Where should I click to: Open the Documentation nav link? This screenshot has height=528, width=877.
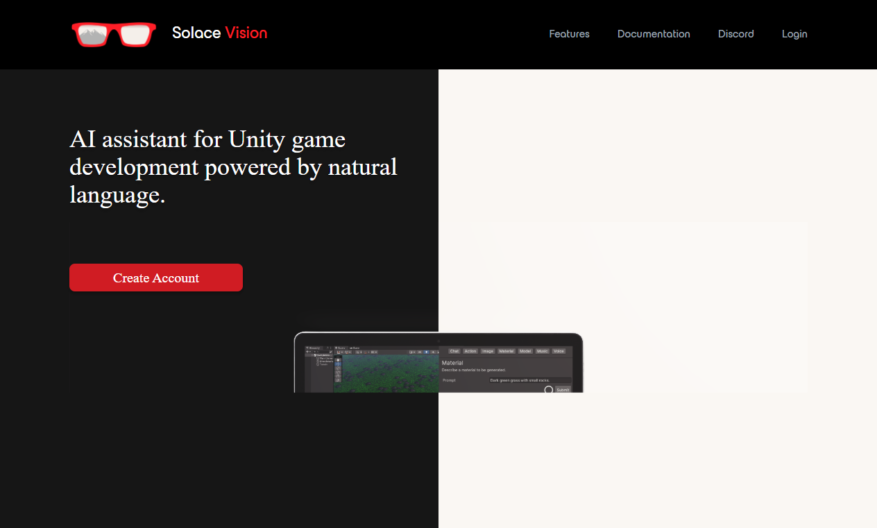pos(653,34)
